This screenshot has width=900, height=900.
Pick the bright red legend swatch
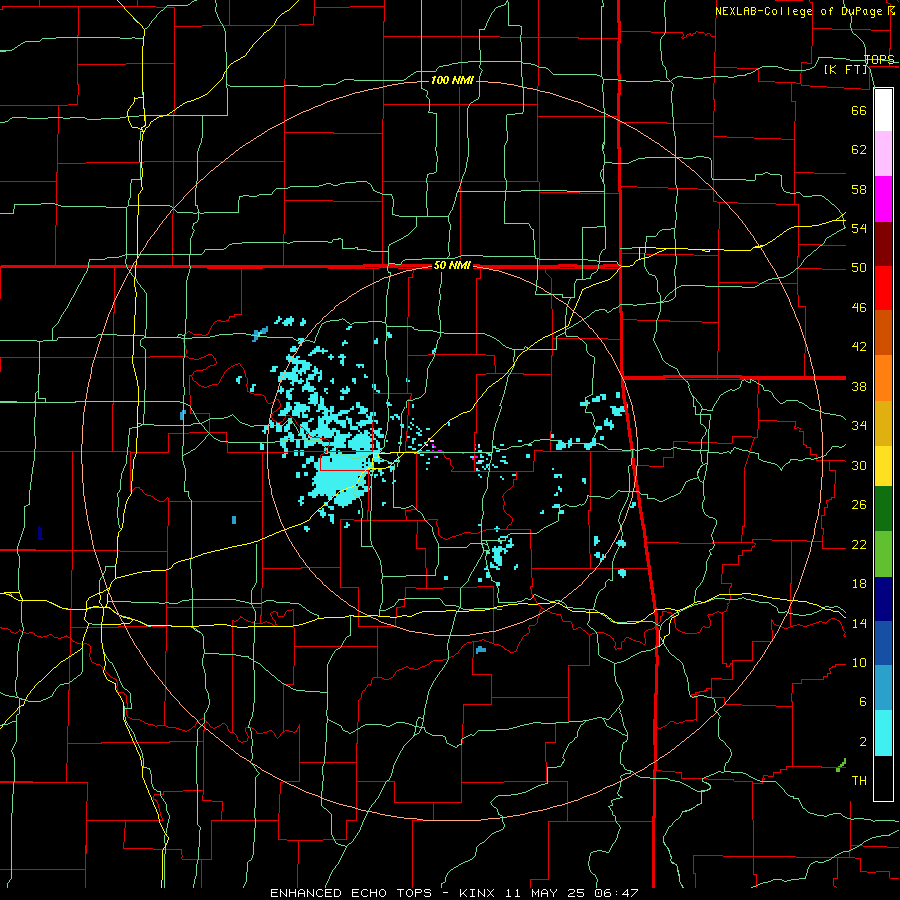click(x=883, y=288)
